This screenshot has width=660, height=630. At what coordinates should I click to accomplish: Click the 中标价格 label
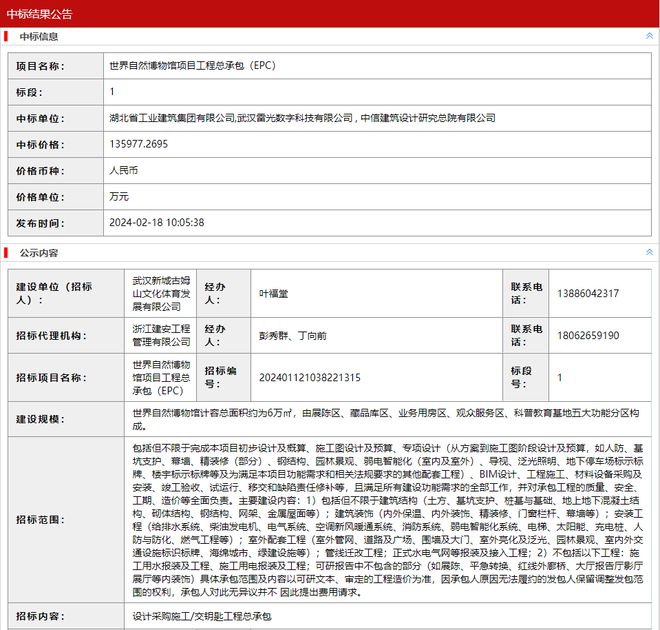tap(40, 145)
